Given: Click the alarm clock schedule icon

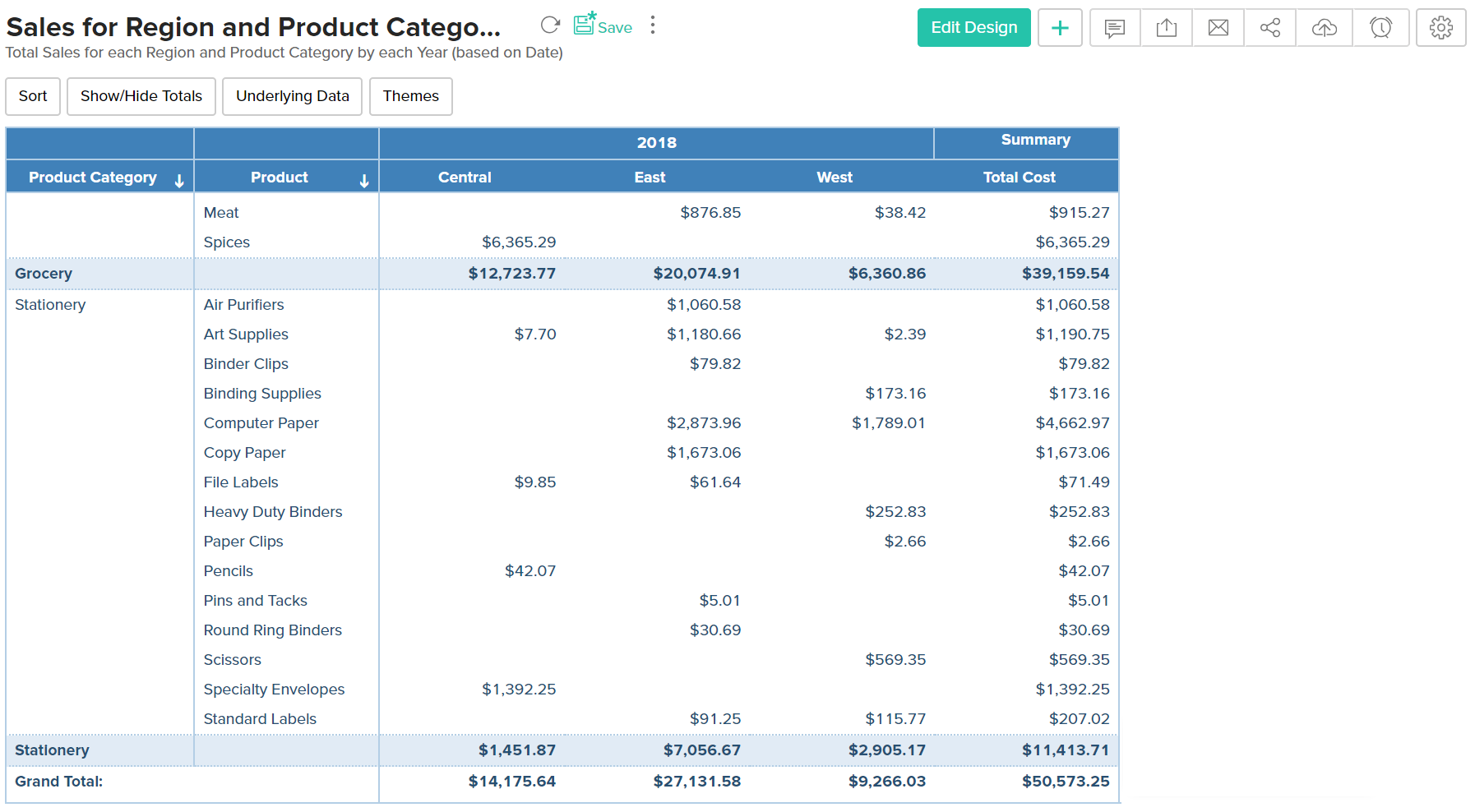Looking at the screenshot, I should (1380, 28).
